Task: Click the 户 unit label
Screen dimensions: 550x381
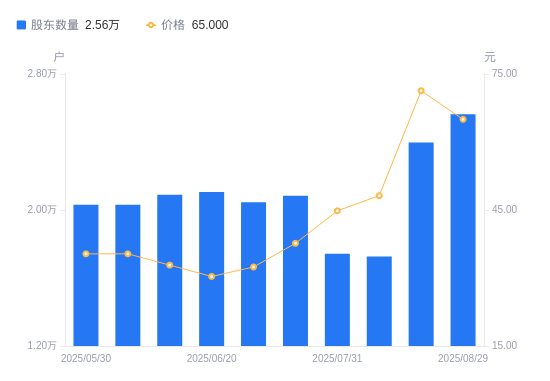Action: (x=59, y=57)
